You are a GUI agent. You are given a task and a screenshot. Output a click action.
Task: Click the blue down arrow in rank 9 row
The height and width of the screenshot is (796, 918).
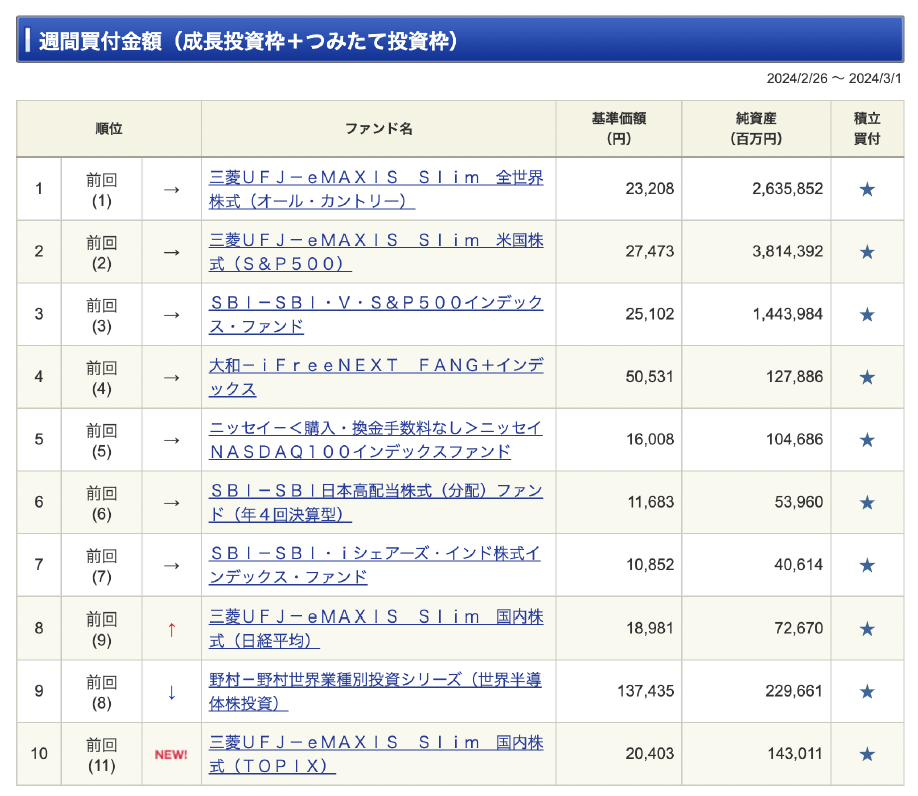[172, 692]
